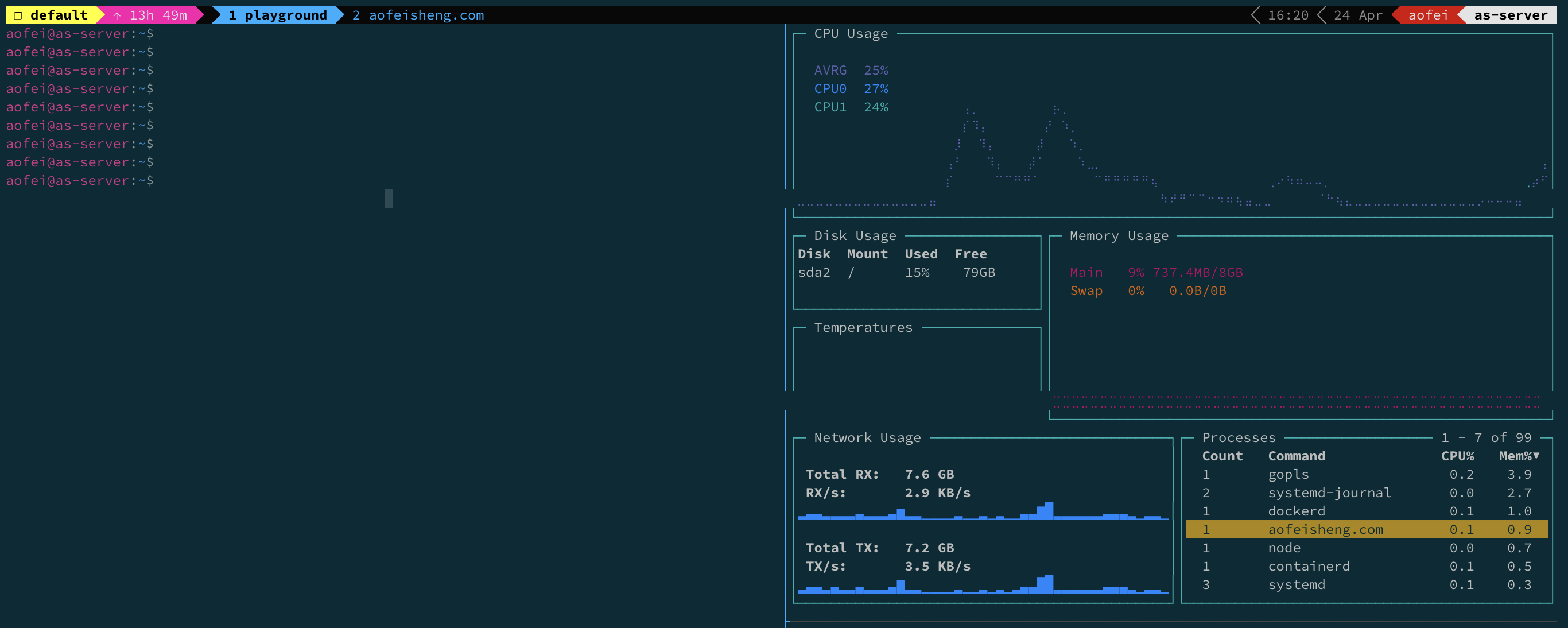The width and height of the screenshot is (1568, 628).
Task: Click the terminal cursor block in left pane
Action: [x=389, y=199]
